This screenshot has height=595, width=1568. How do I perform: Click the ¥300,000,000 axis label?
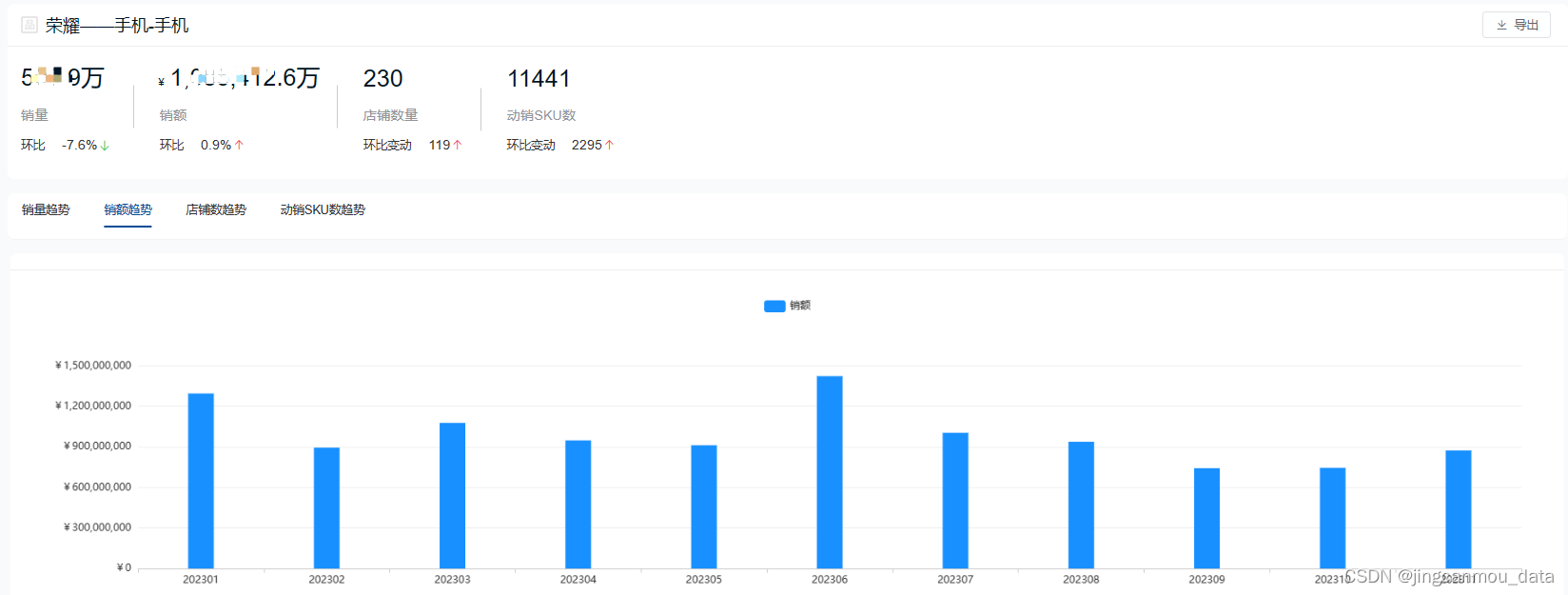click(x=97, y=527)
